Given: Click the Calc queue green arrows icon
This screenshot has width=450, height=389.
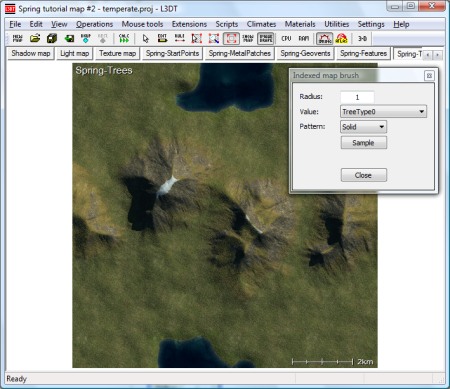Looking at the screenshot, I should [x=124, y=39].
